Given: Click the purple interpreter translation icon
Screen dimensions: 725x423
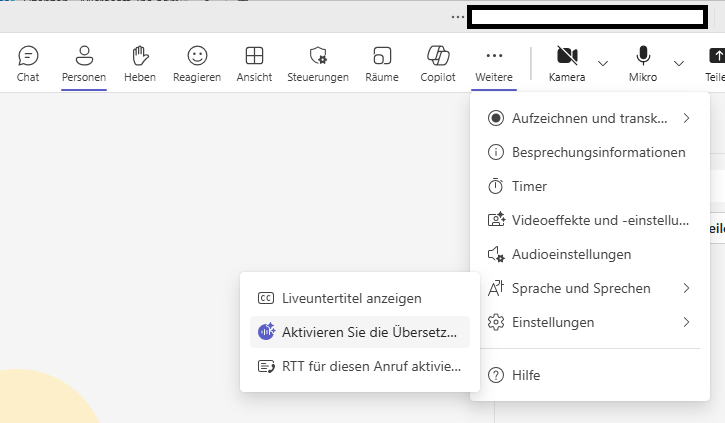Looking at the screenshot, I should [266, 331].
